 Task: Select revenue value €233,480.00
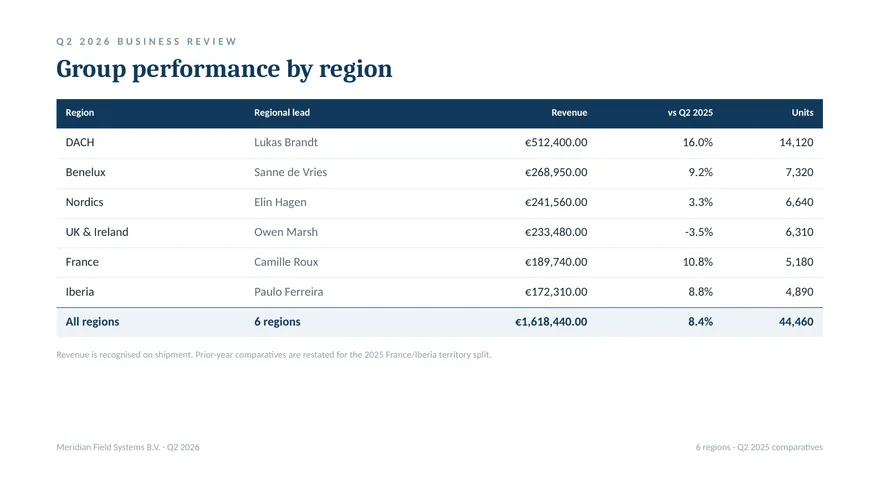click(x=556, y=232)
